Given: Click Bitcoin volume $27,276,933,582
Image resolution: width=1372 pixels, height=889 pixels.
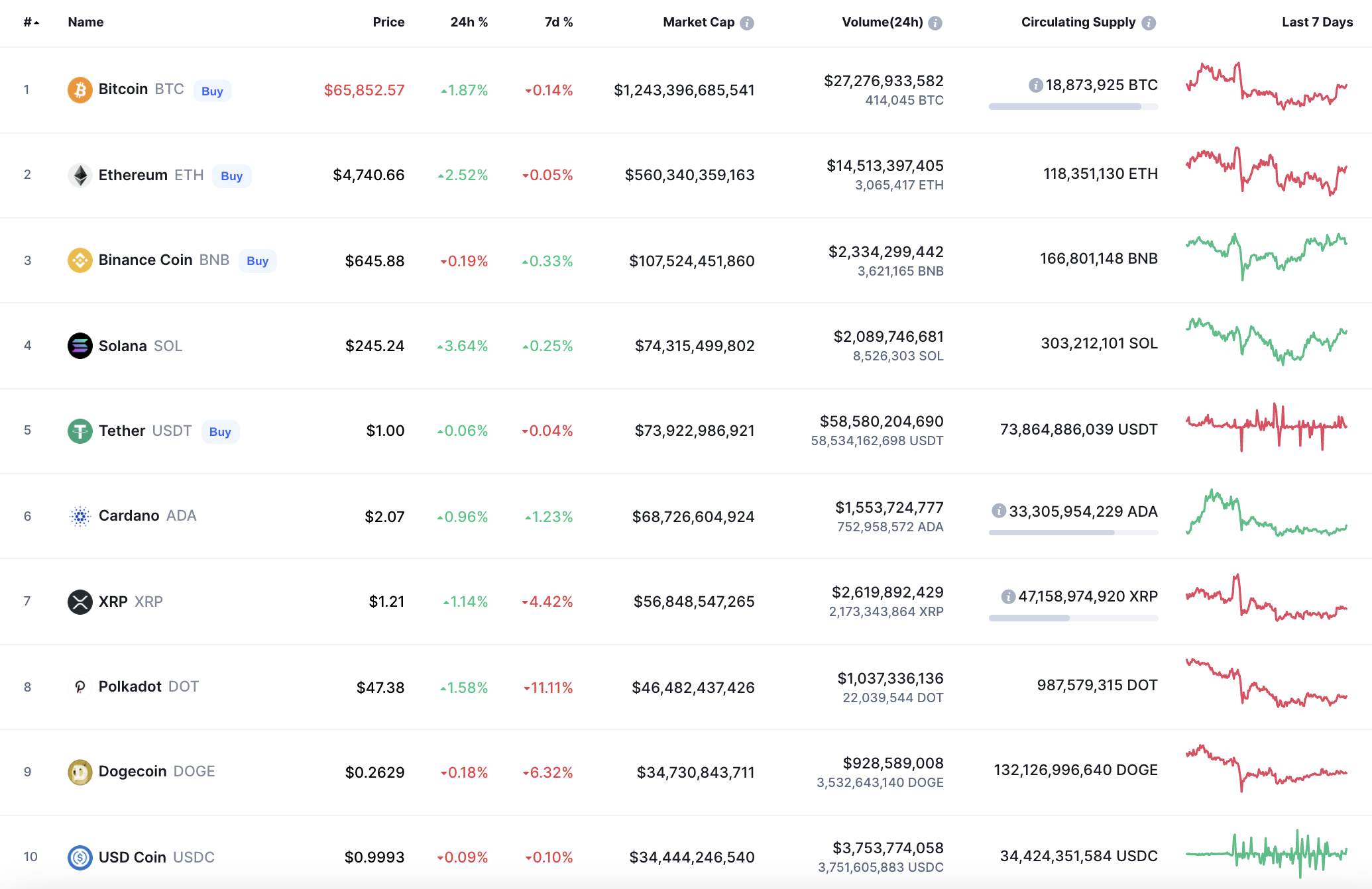Looking at the screenshot, I should [884, 81].
